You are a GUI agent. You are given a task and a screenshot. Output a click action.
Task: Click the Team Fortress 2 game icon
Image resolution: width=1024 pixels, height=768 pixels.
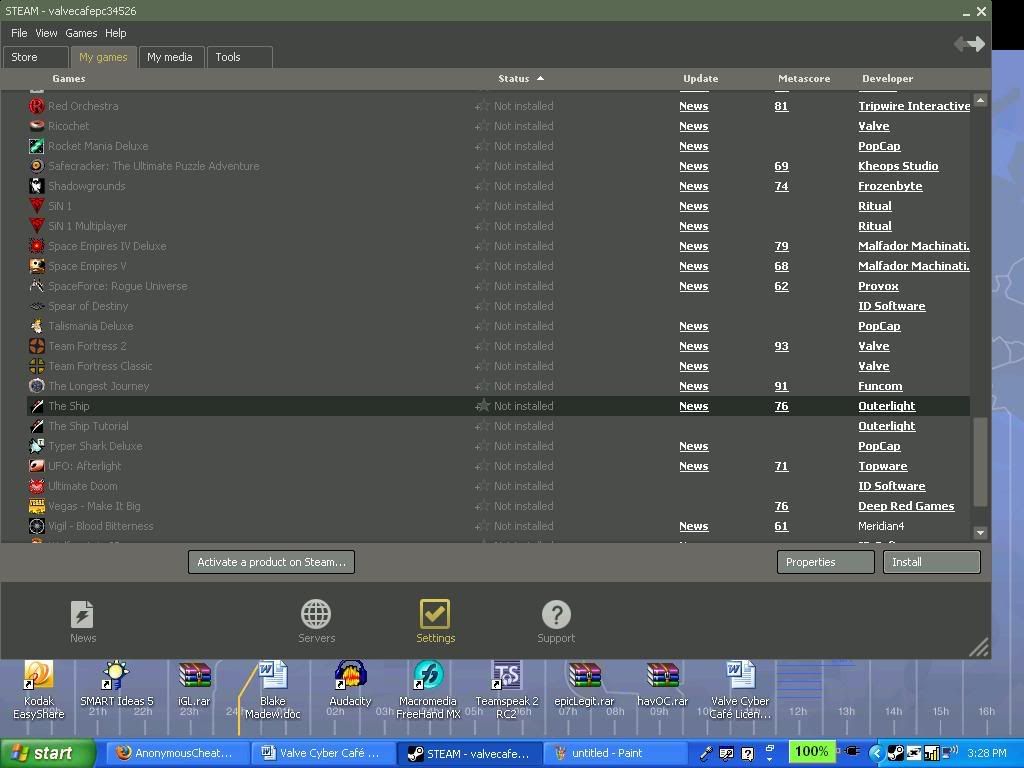pyautogui.click(x=37, y=346)
